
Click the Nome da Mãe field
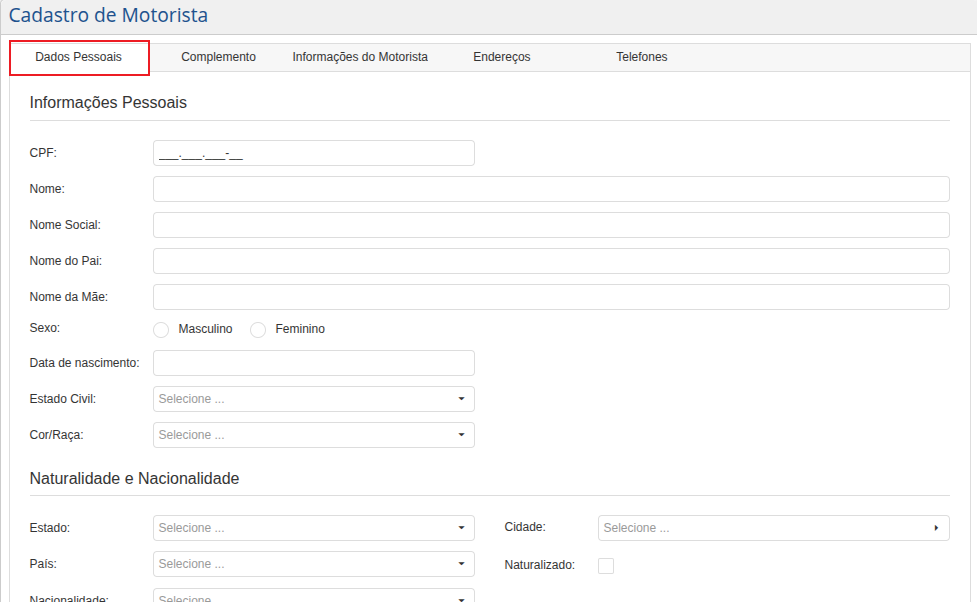(x=550, y=297)
